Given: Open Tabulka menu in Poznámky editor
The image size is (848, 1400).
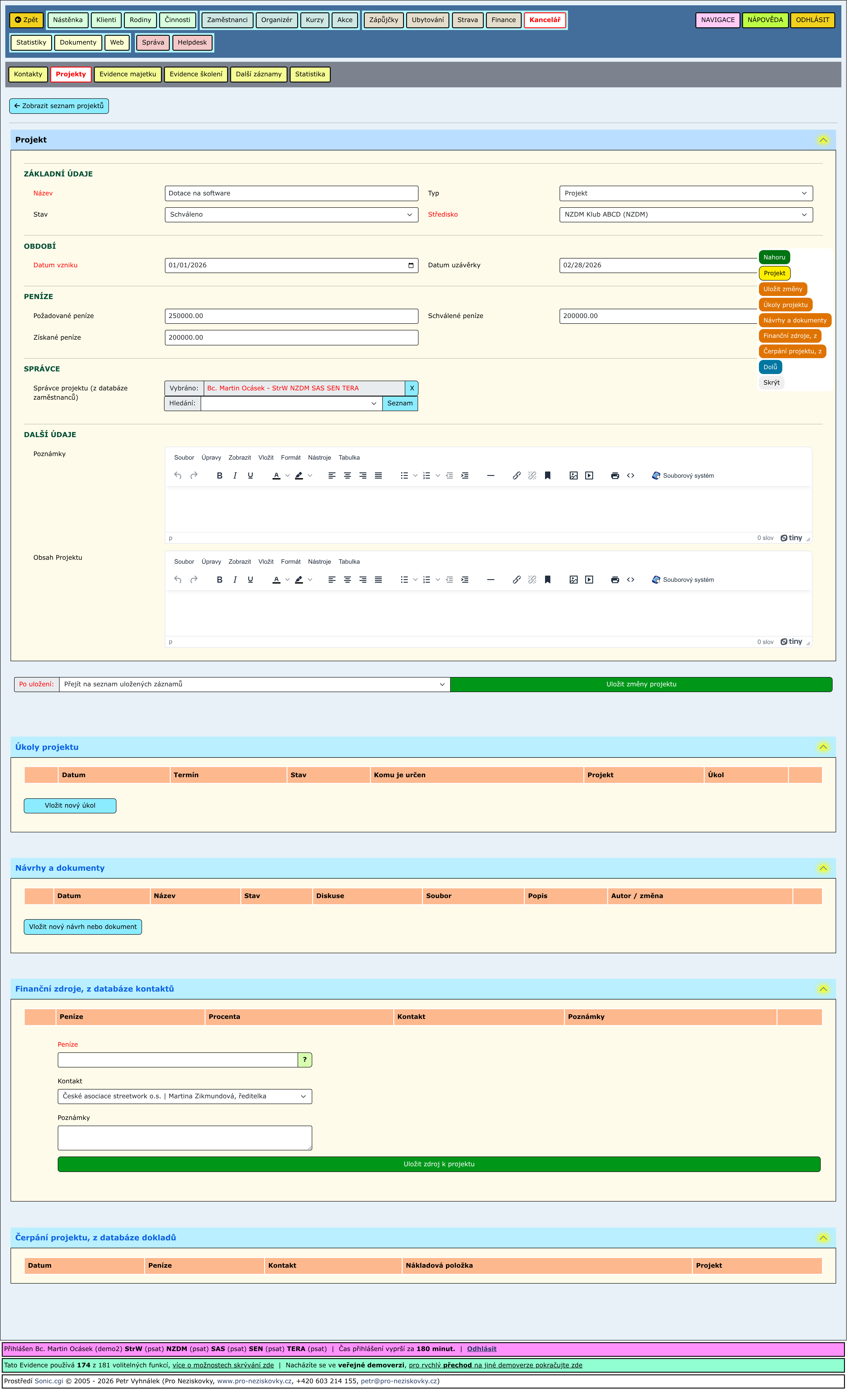Looking at the screenshot, I should [349, 458].
